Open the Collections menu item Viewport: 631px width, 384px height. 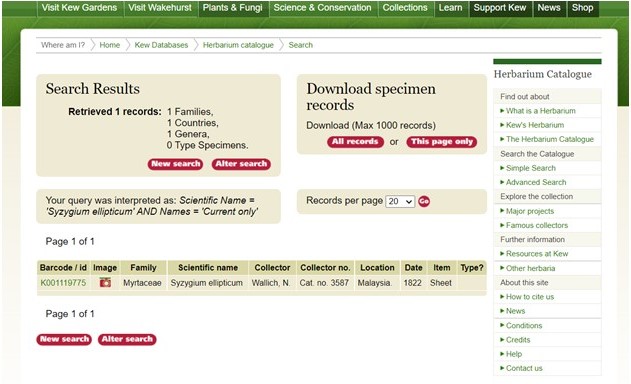click(x=405, y=8)
